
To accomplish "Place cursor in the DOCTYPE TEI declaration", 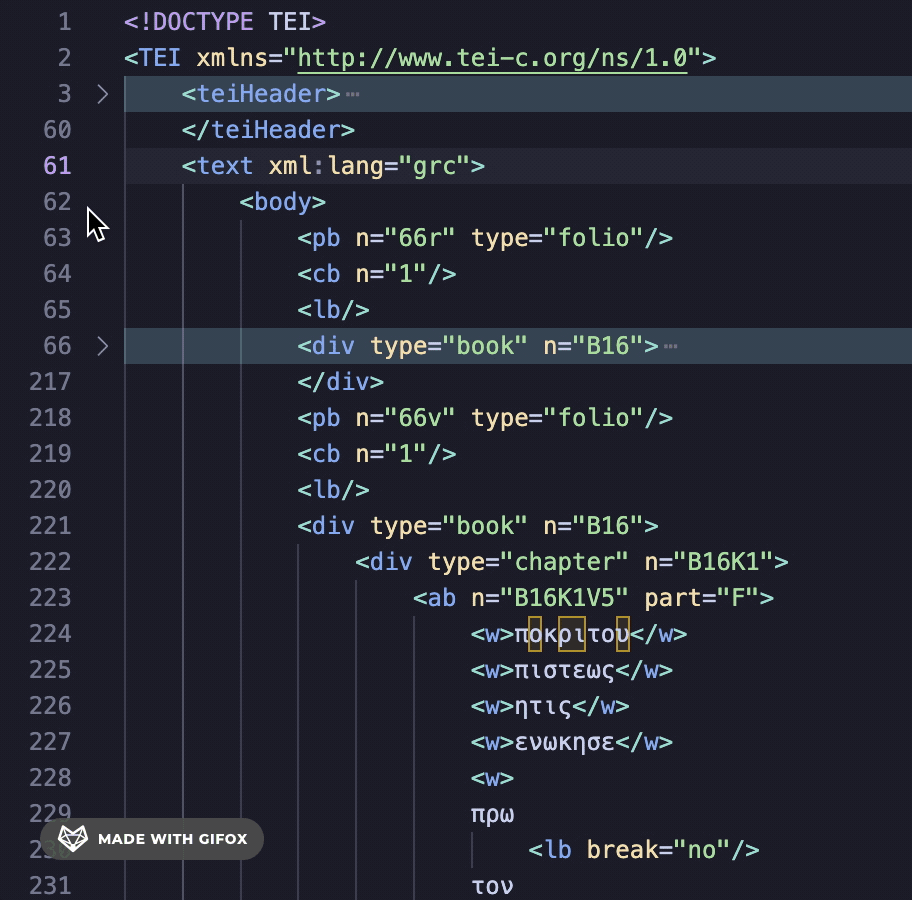I will tap(225, 22).
